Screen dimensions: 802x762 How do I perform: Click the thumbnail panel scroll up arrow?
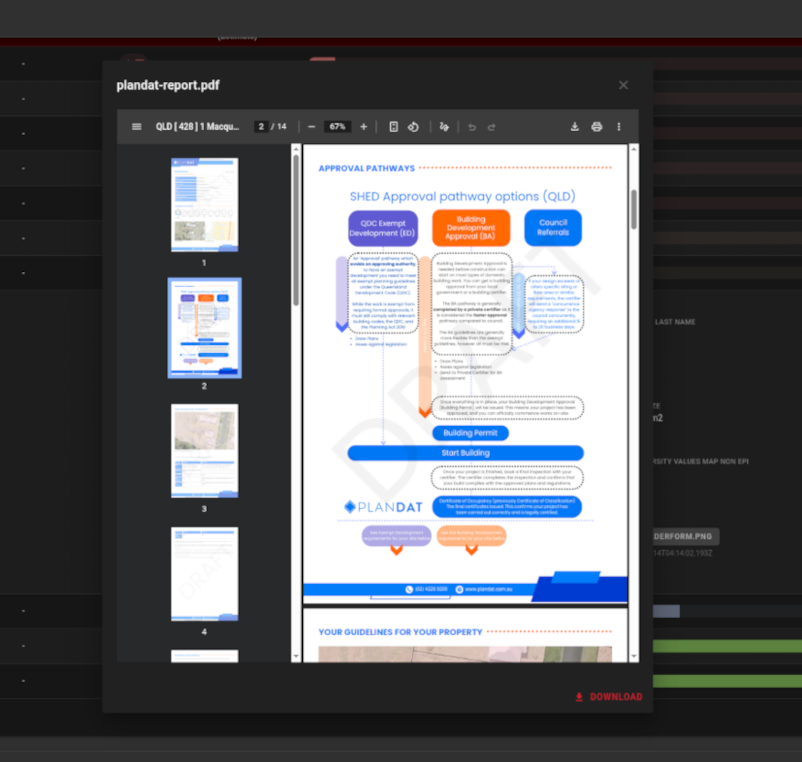tap(296, 149)
